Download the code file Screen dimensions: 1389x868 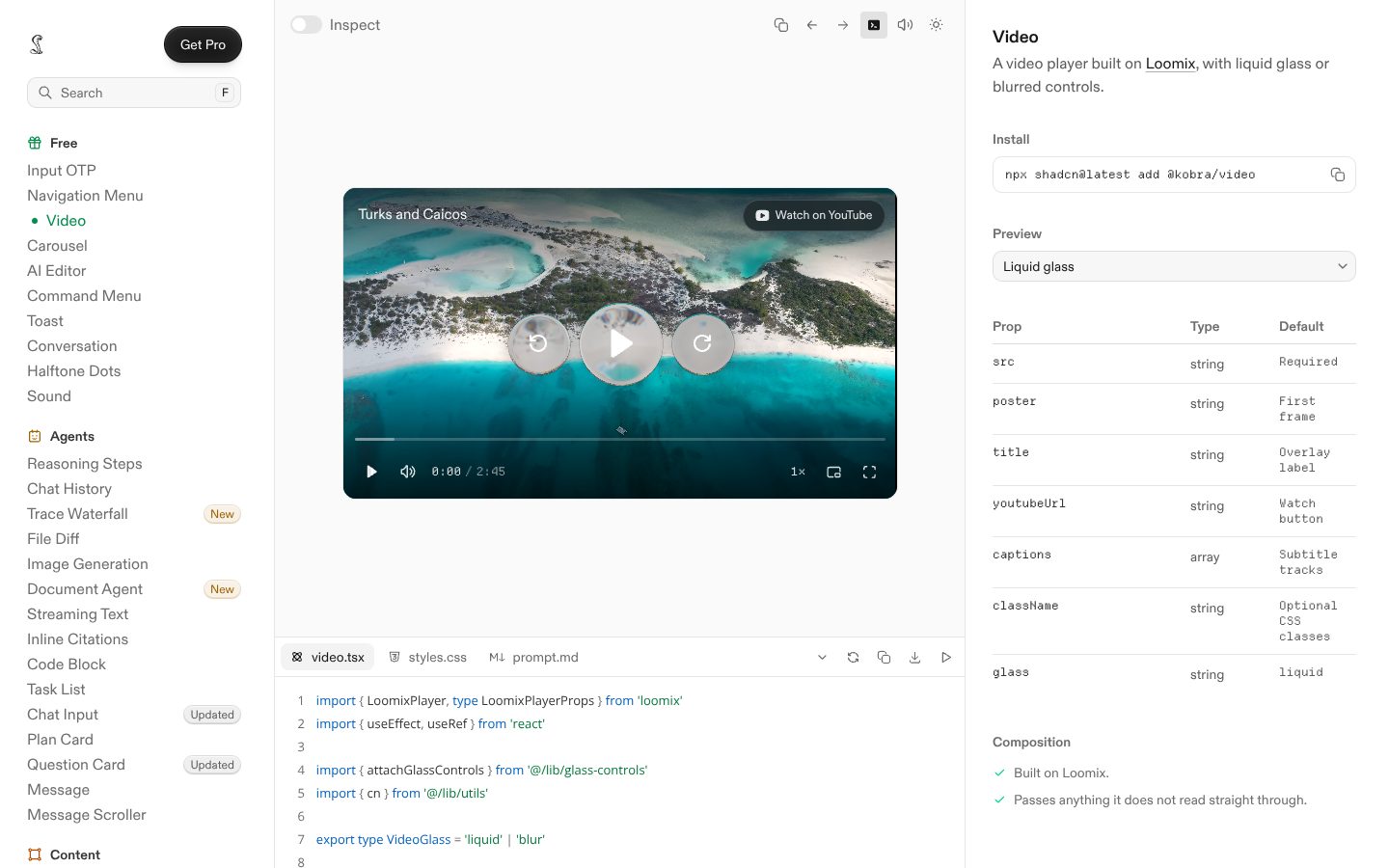[914, 657]
